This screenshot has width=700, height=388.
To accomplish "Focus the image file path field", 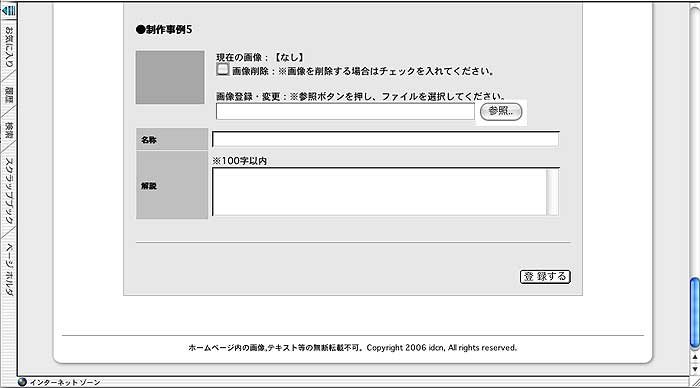I will (x=345, y=111).
